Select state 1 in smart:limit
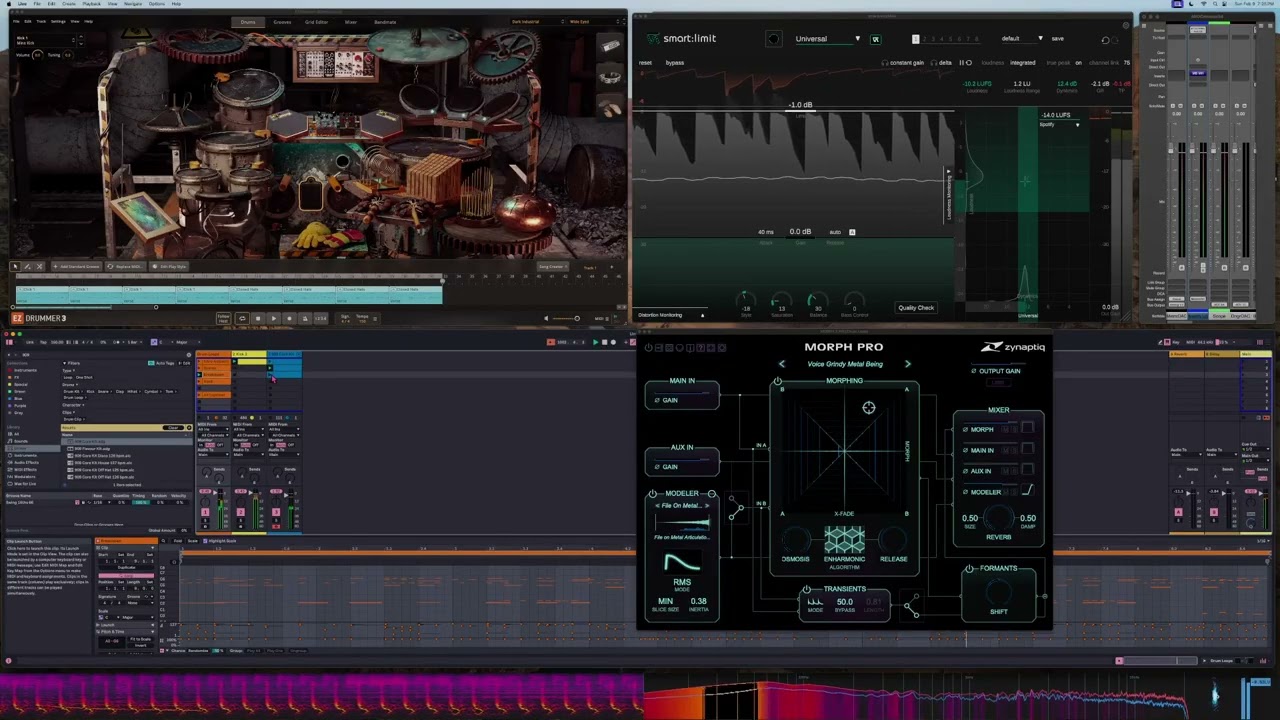Image resolution: width=1280 pixels, height=720 pixels. [915, 39]
